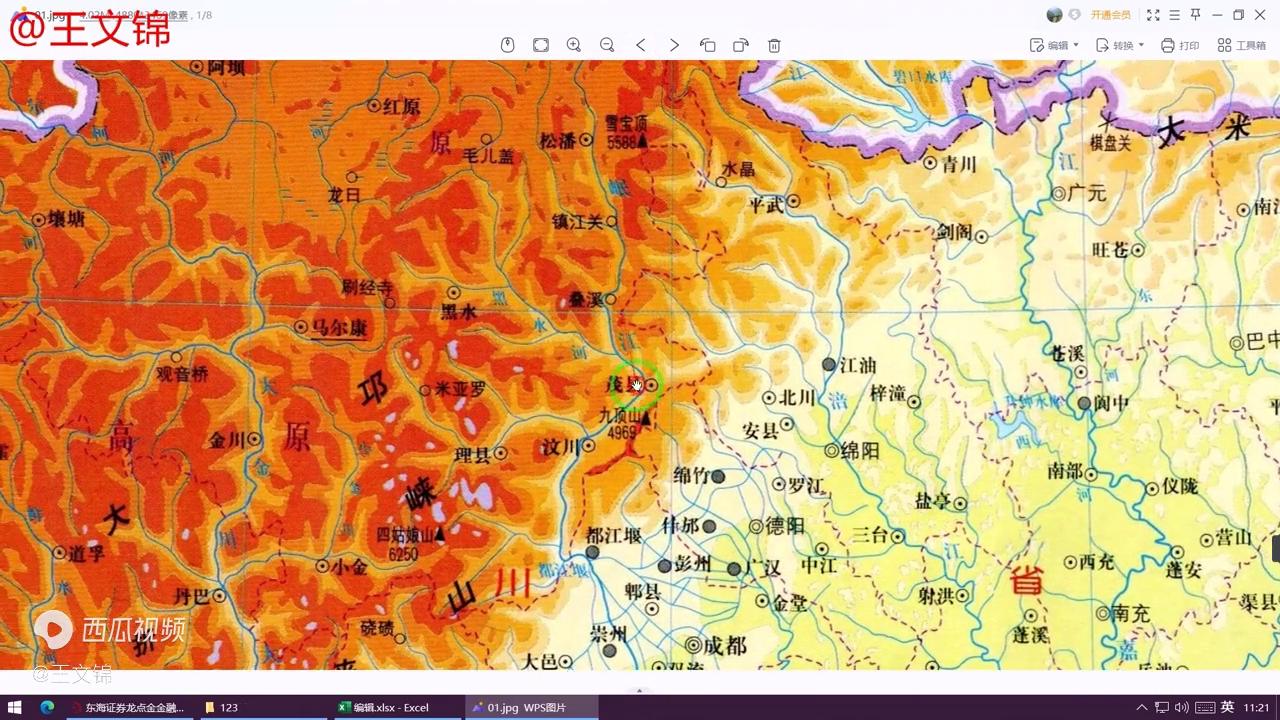Select the zoom in magnifier tool
This screenshot has height=720, width=1280.
point(573,45)
